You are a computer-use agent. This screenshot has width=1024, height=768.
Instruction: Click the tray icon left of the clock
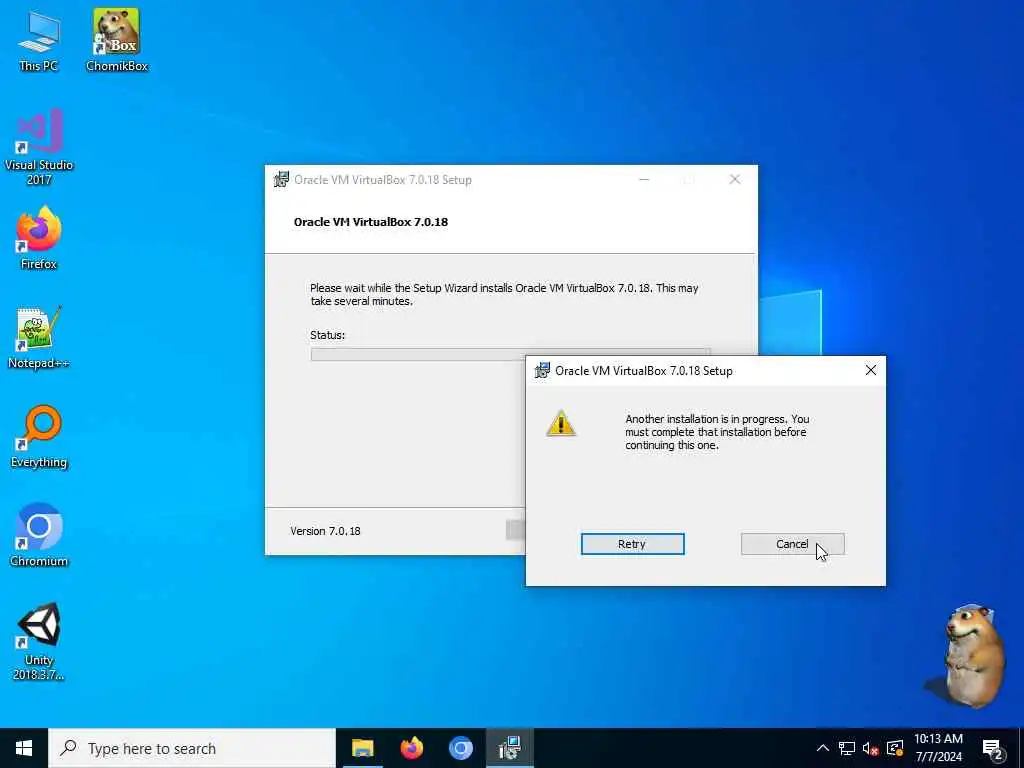[895, 748]
